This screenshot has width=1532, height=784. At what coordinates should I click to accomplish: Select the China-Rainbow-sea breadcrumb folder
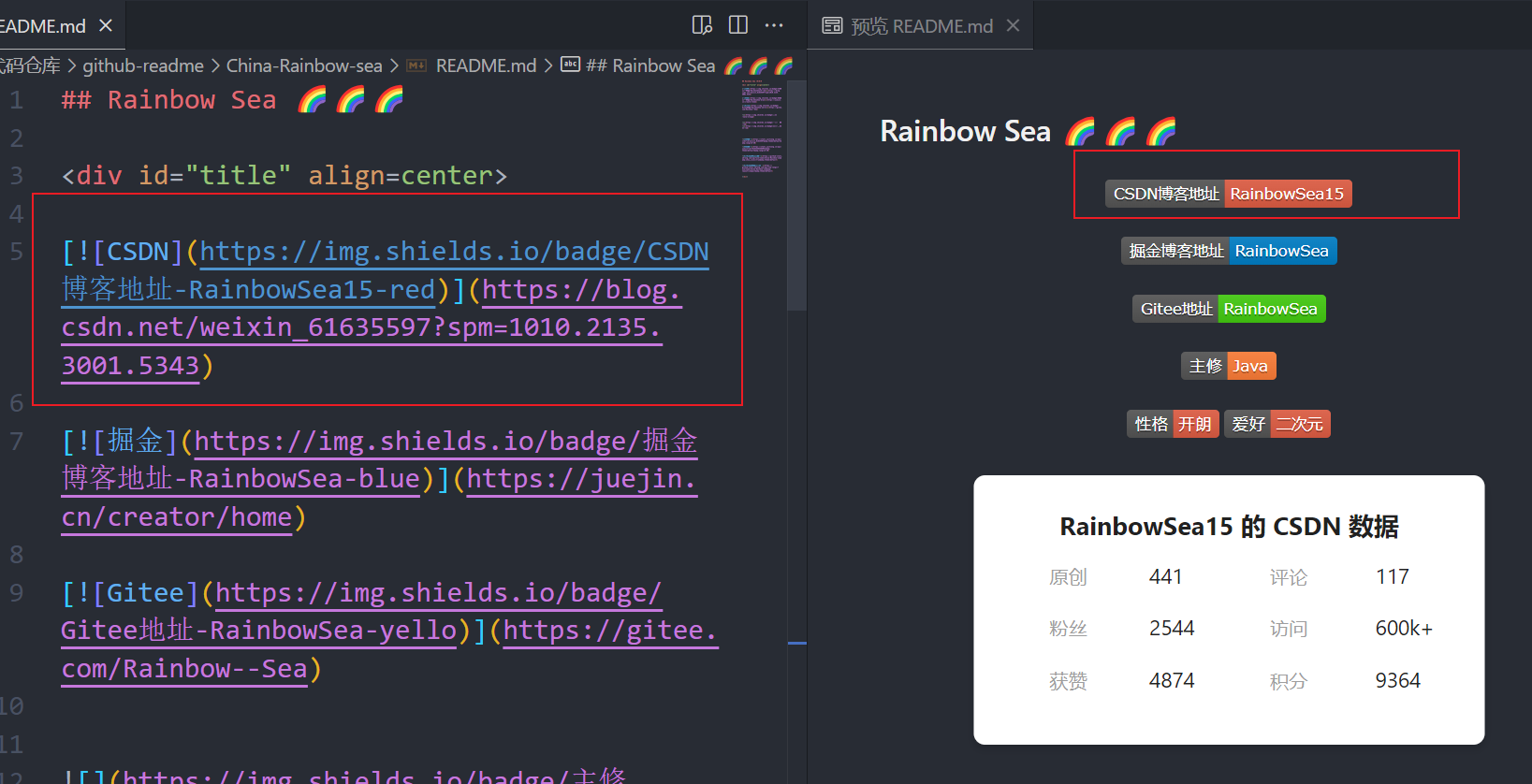point(304,65)
